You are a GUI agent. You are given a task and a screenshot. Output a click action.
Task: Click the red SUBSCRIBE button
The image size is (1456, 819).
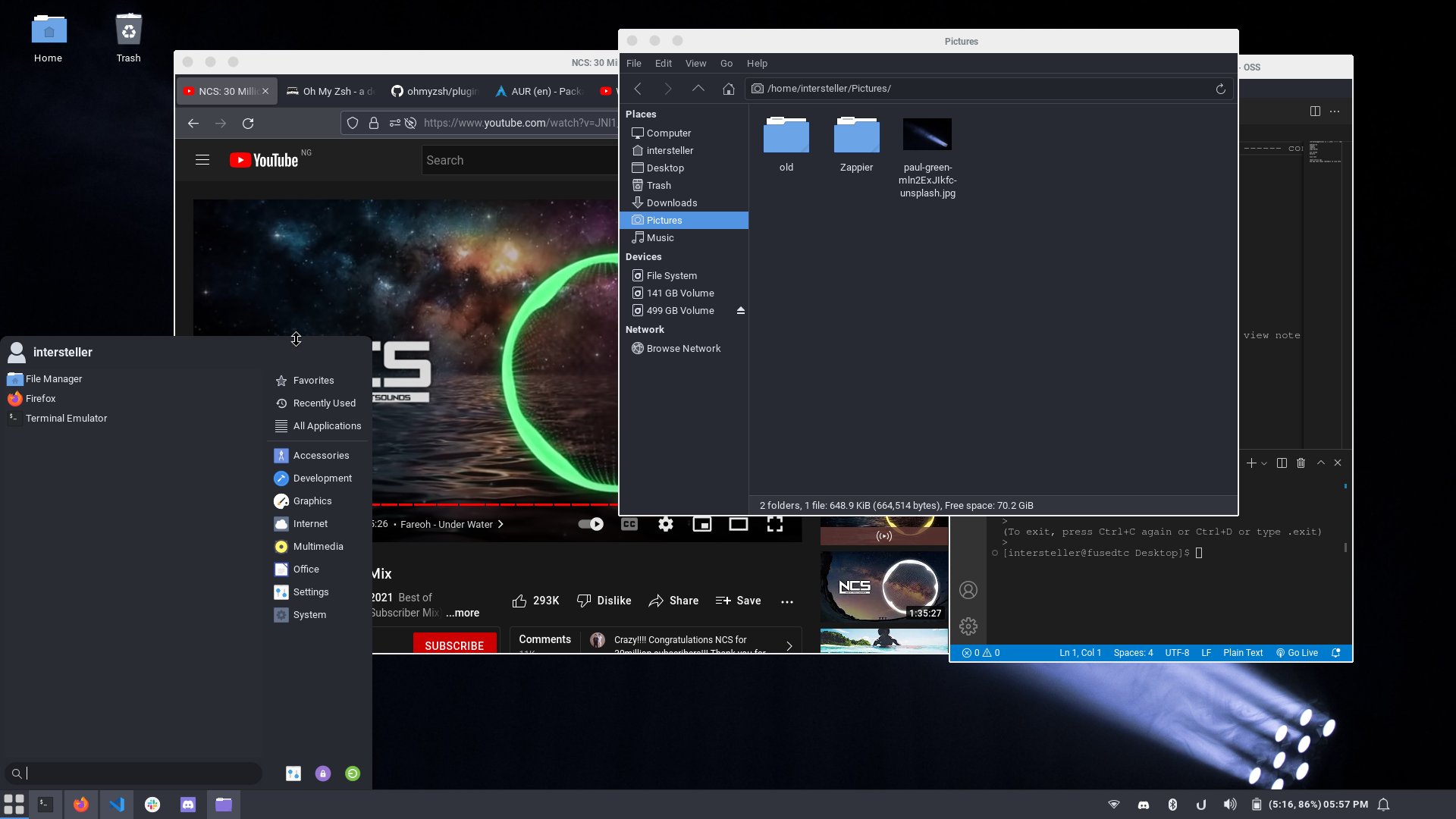454,645
